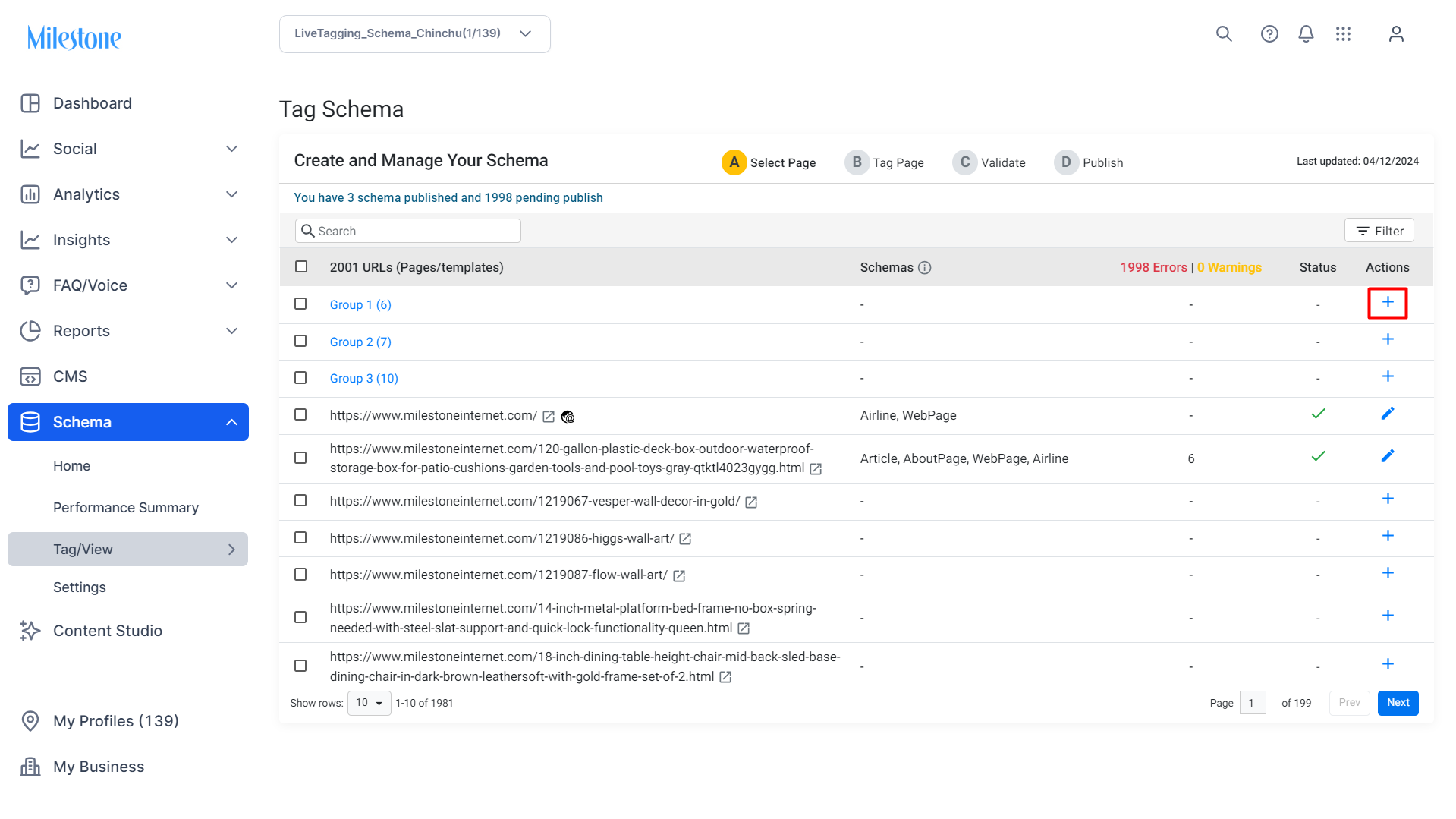Screen dimensions: 1456x819
Task: Open Performance Summary
Action: click(126, 508)
